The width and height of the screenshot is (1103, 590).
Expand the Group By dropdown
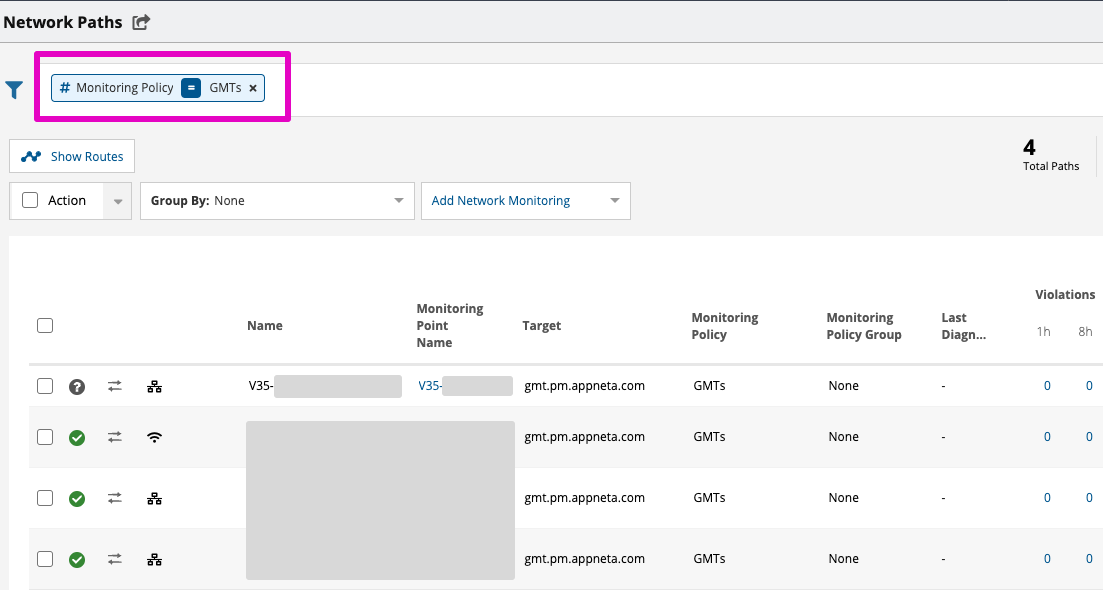point(277,201)
